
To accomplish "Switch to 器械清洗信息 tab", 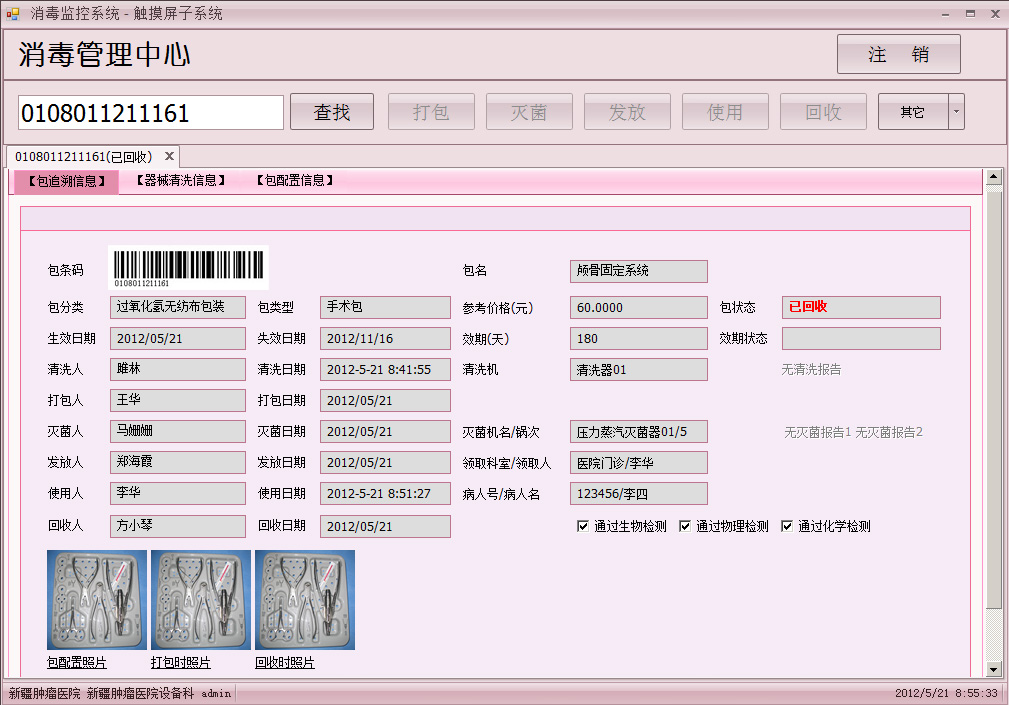I will [181, 181].
